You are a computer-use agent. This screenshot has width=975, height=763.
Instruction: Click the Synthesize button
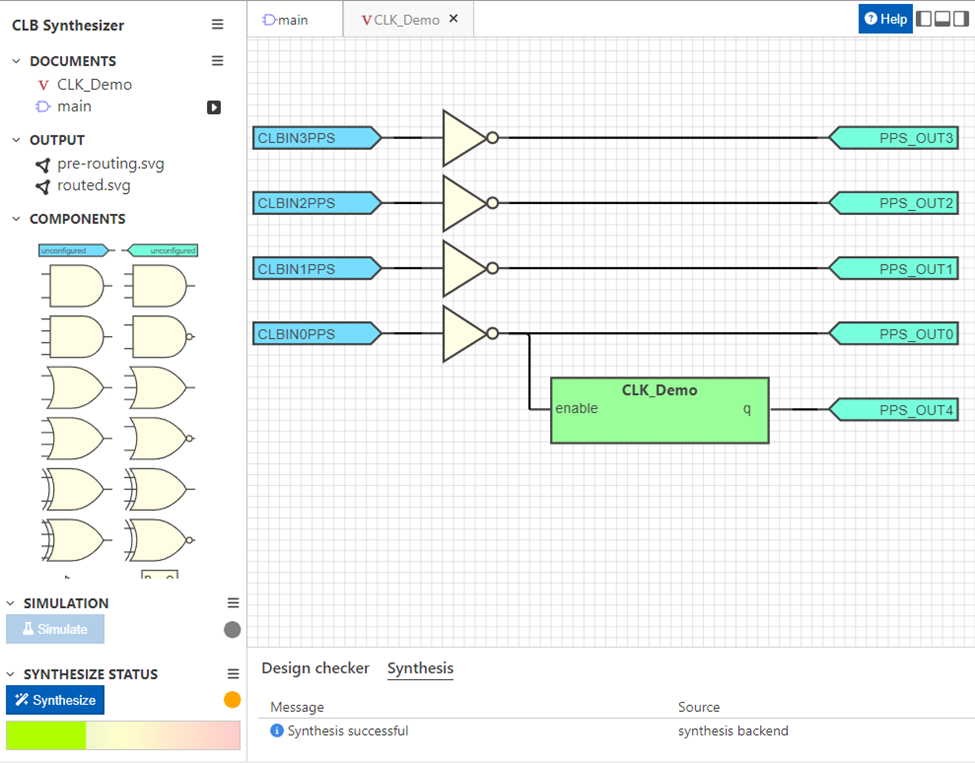[55, 700]
